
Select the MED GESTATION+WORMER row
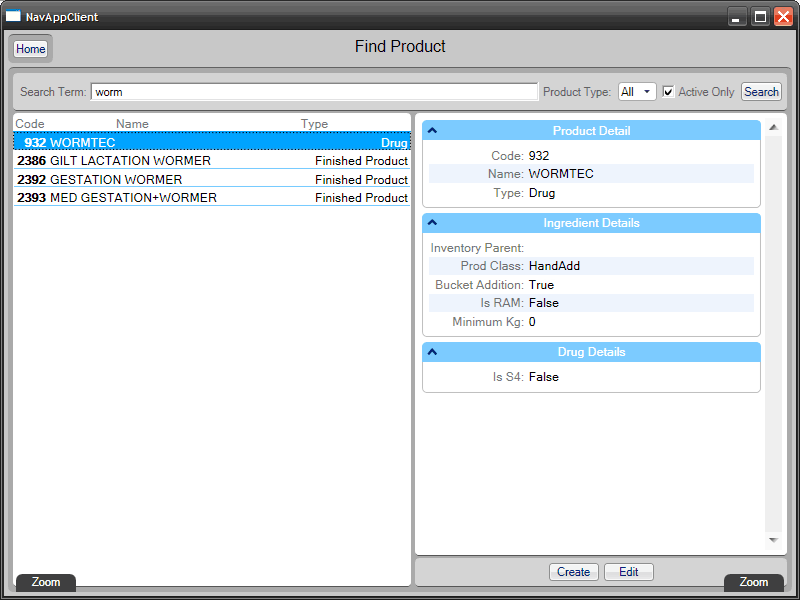(211, 198)
